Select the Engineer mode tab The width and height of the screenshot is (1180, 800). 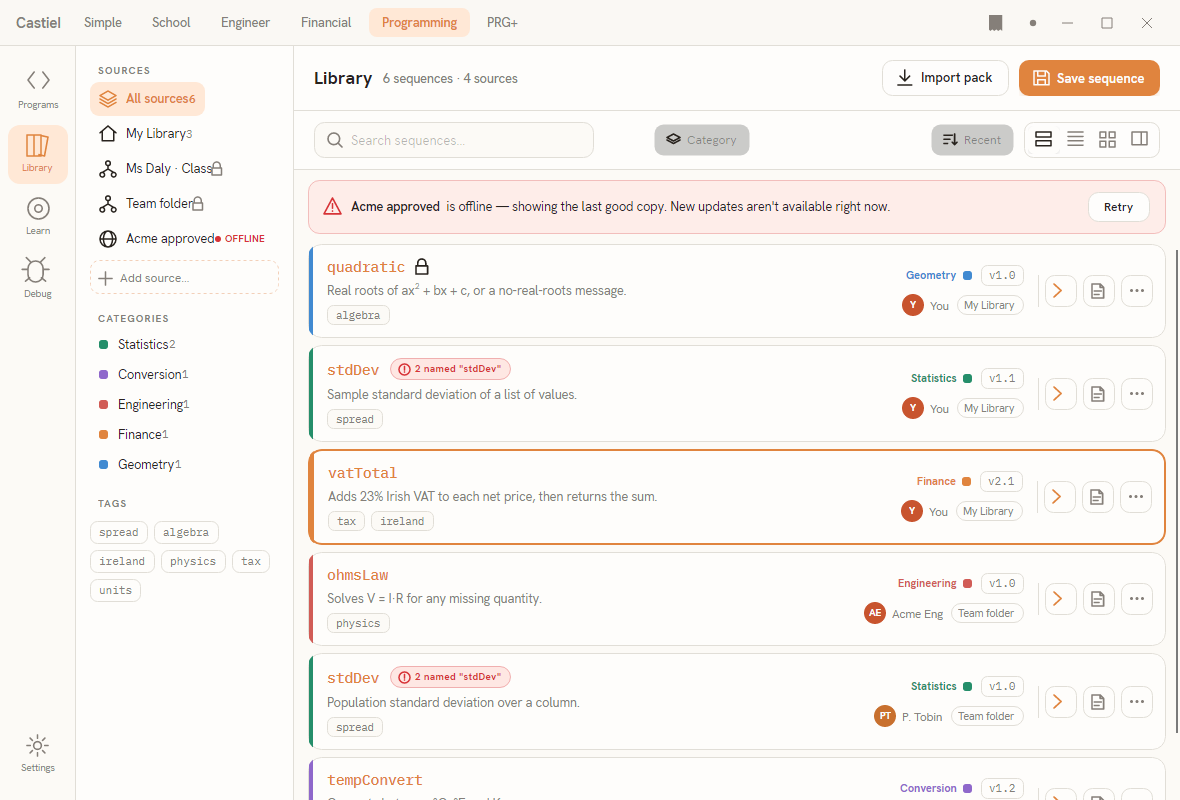(x=245, y=23)
